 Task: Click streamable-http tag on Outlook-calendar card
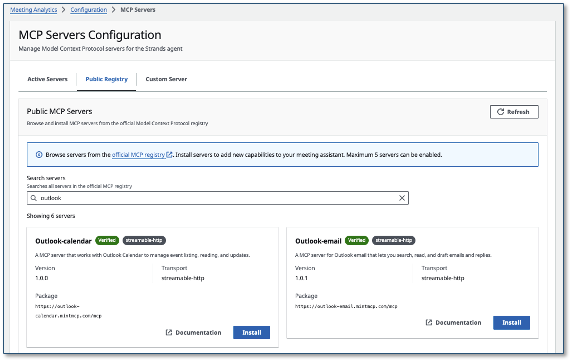tap(144, 240)
